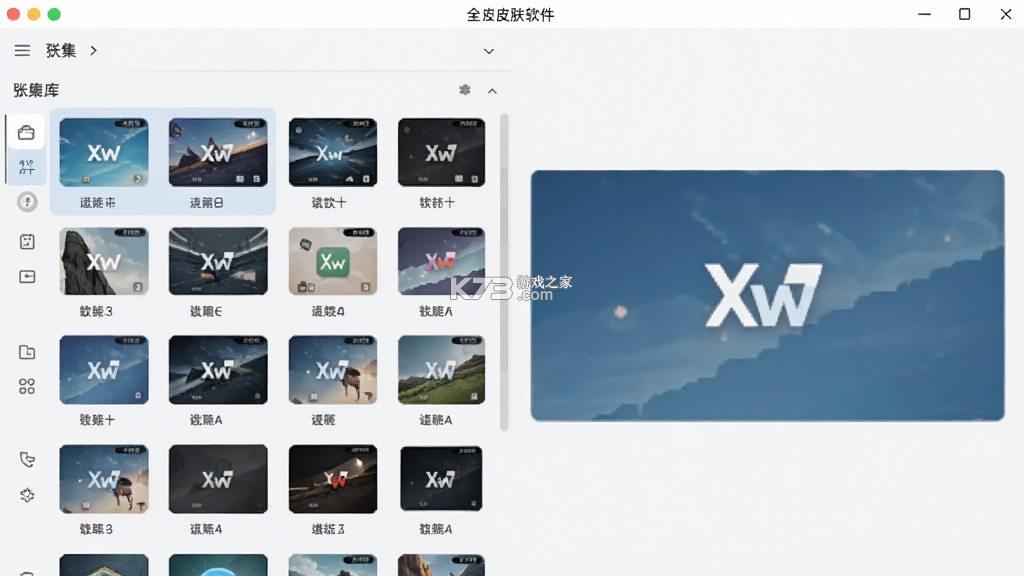Select the green hillside Xw thumbnail

(x=441, y=370)
